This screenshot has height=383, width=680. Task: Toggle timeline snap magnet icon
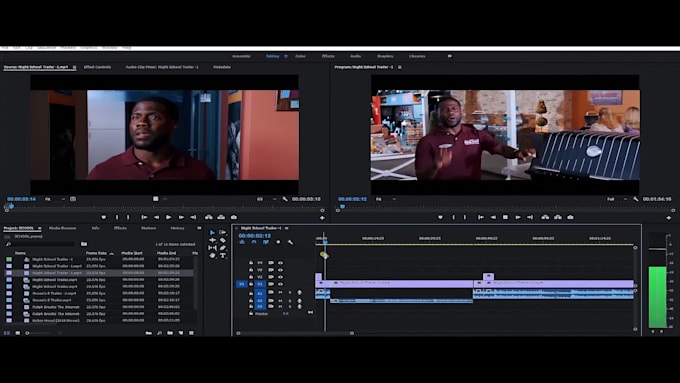pos(254,242)
